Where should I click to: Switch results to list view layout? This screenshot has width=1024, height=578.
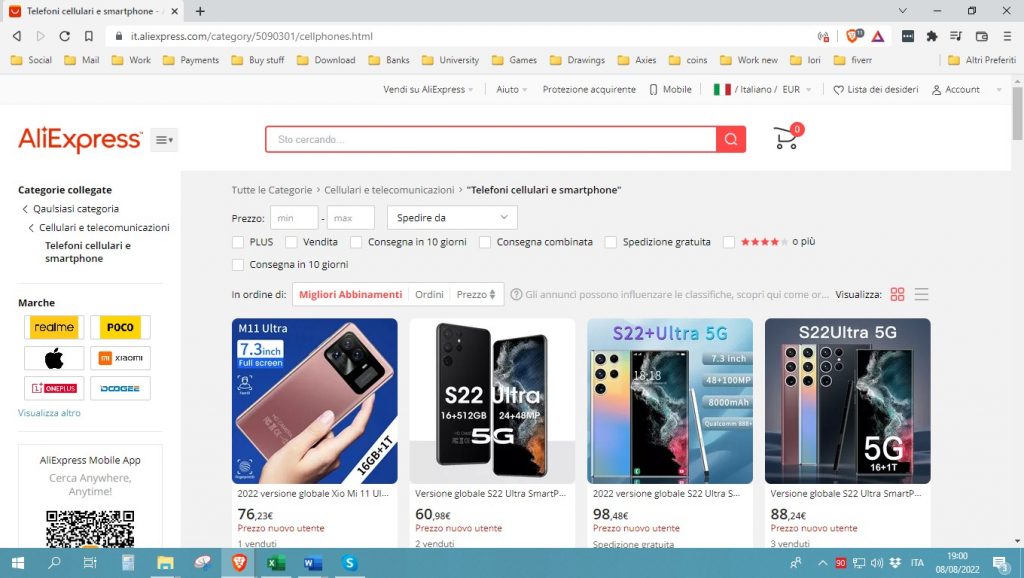tap(921, 294)
